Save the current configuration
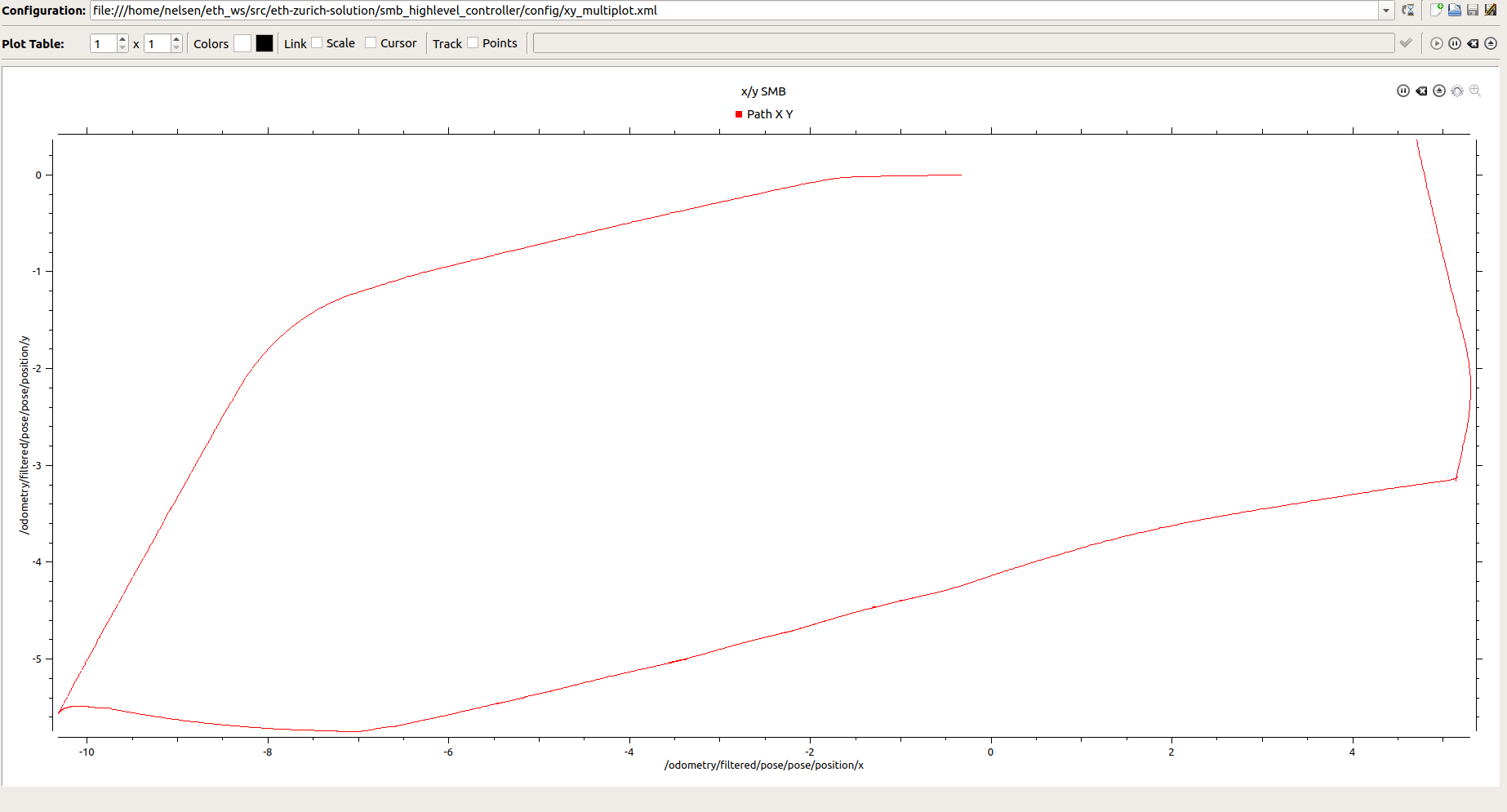Screen dimensions: 1507x812 click(x=1473, y=11)
